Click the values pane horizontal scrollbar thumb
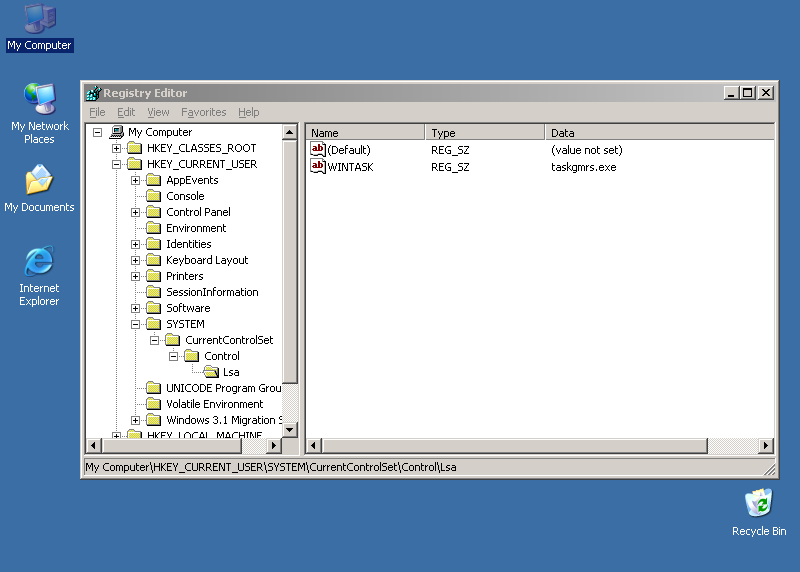The width and height of the screenshot is (800, 572). click(x=515, y=445)
